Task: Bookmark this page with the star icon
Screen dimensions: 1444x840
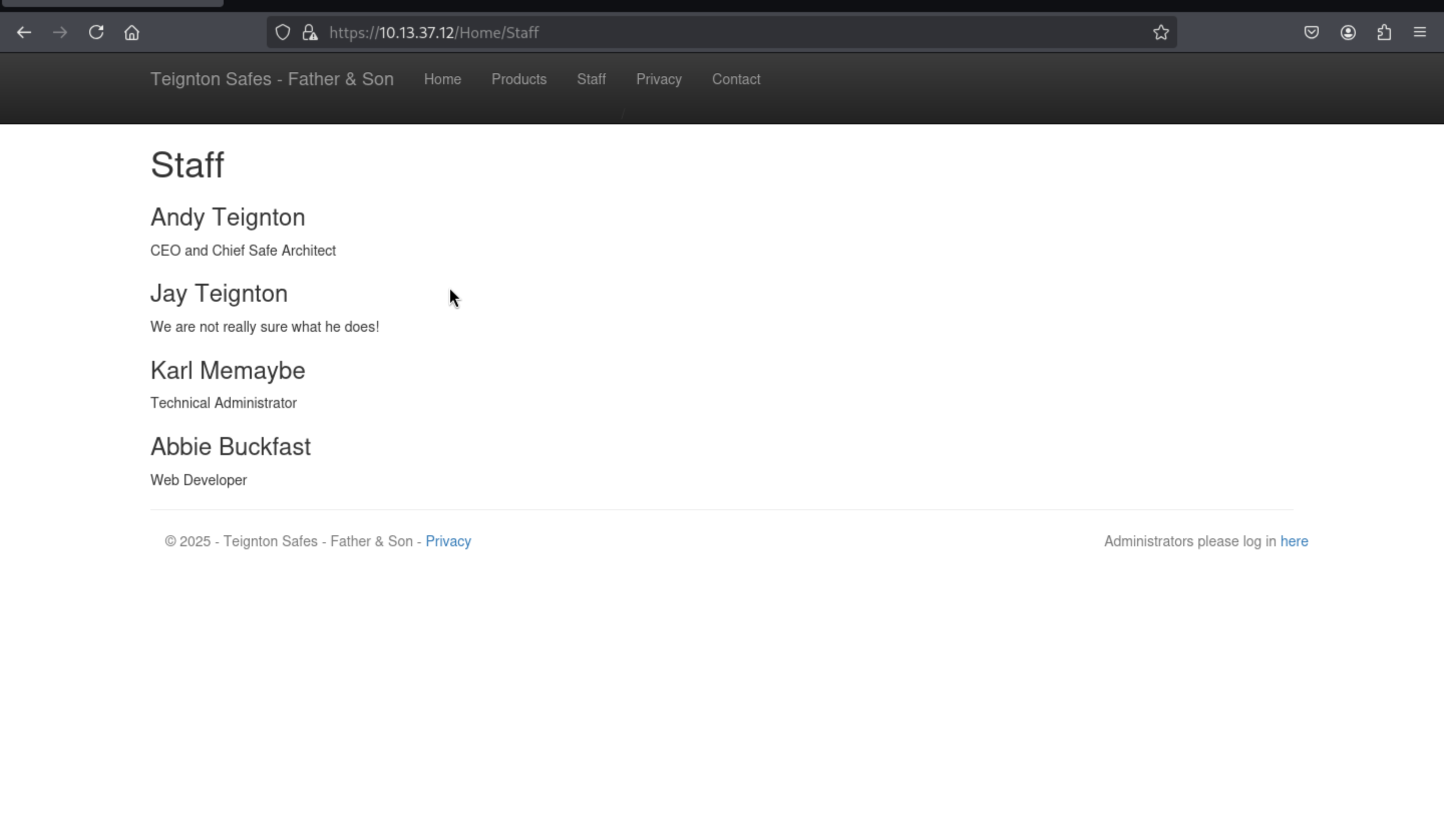Action: tap(1161, 33)
